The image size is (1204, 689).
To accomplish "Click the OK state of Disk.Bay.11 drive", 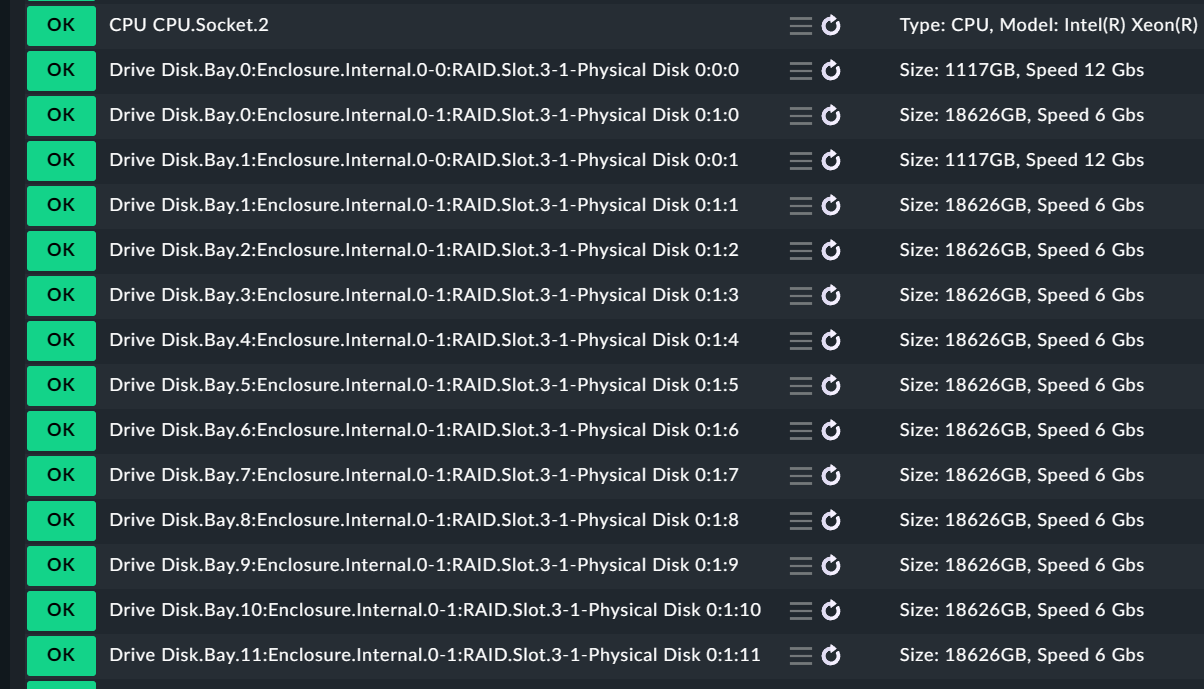I will click(x=61, y=655).
